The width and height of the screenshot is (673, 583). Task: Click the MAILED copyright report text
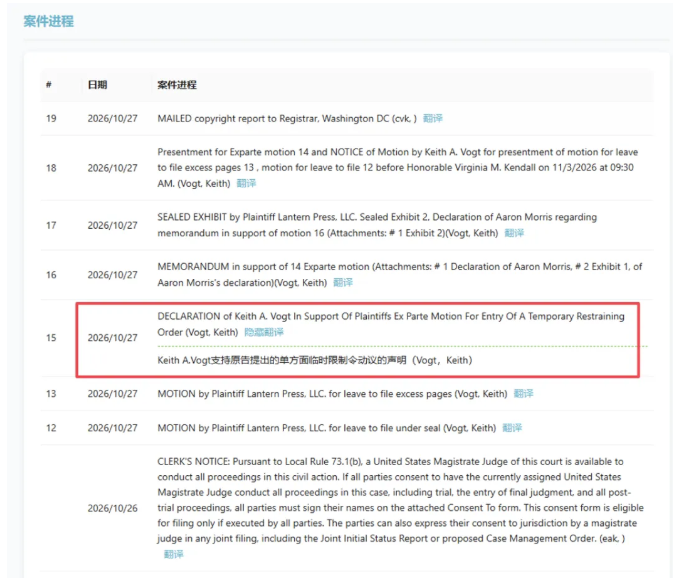[287, 118]
